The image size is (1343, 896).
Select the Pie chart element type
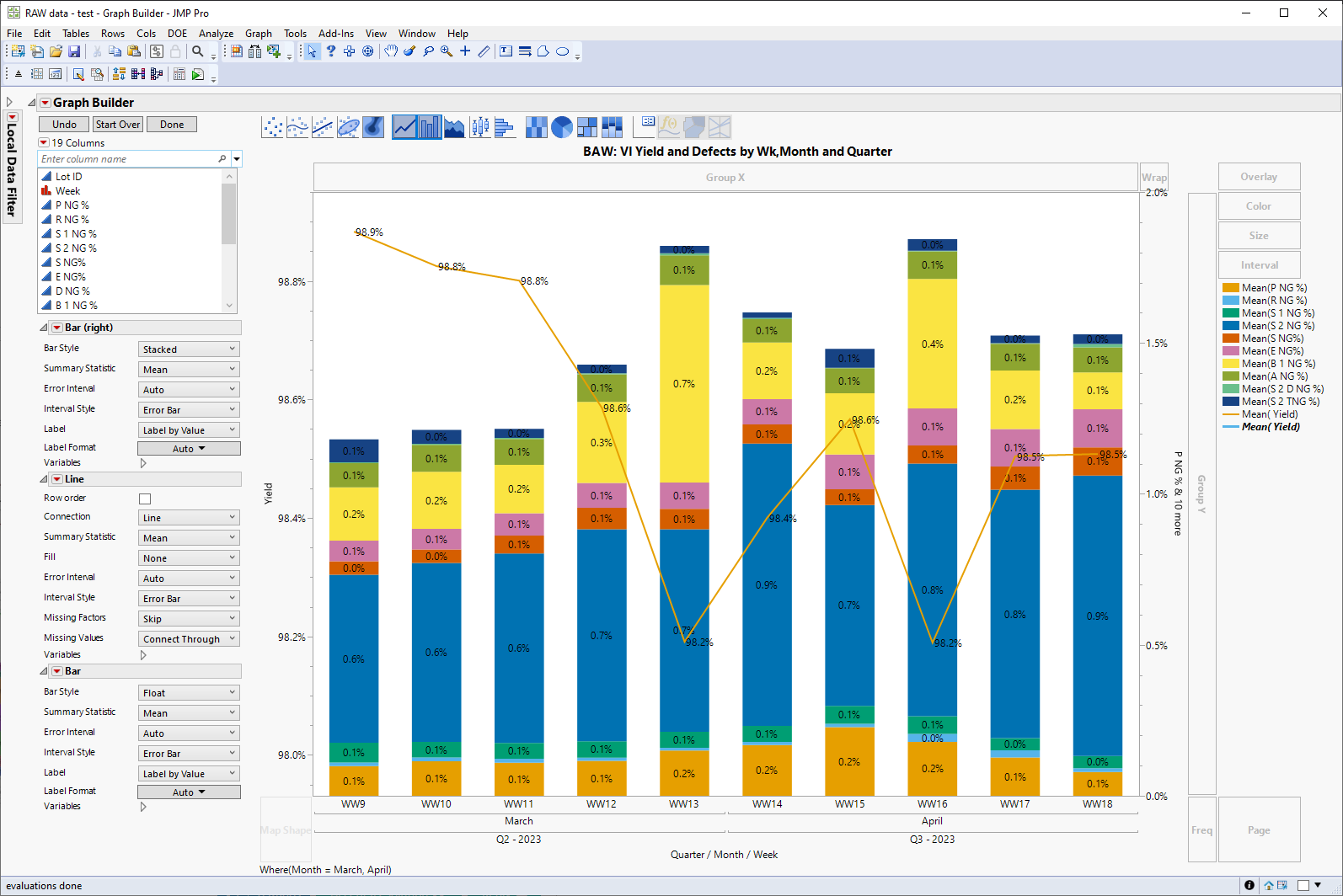[562, 127]
